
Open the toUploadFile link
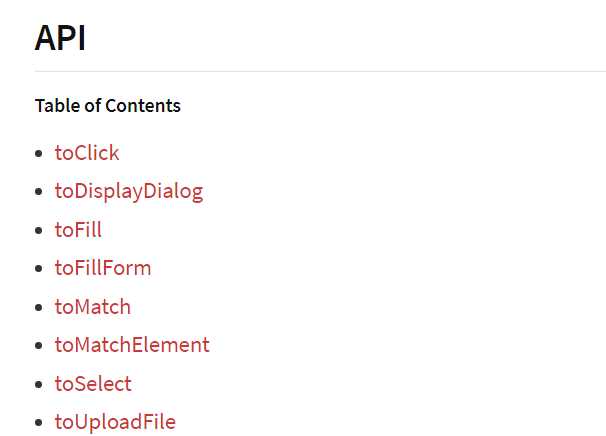click(115, 422)
